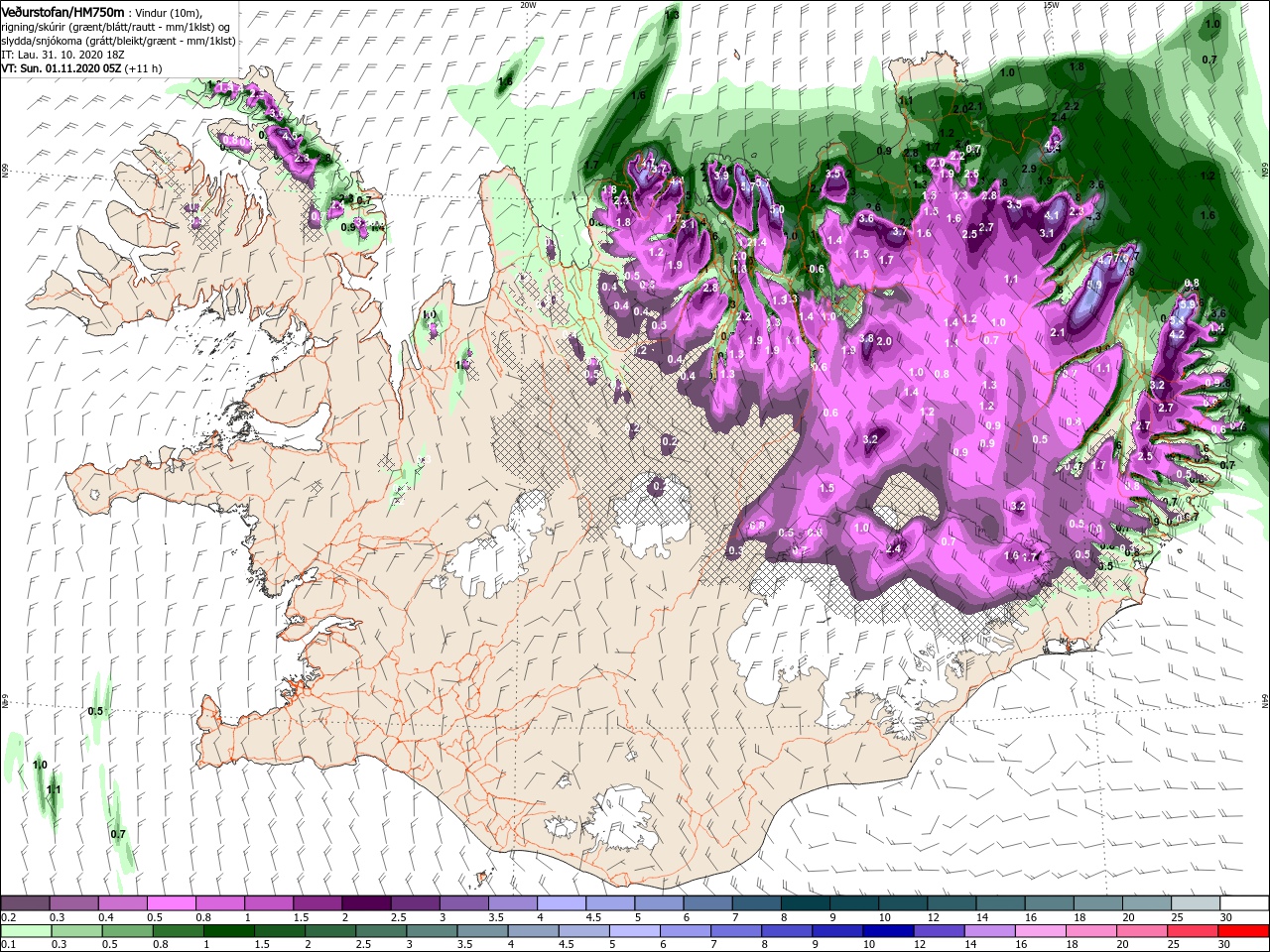The height and width of the screenshot is (952, 1270).
Task: Click the label Vindur (10m)
Action: (x=168, y=13)
